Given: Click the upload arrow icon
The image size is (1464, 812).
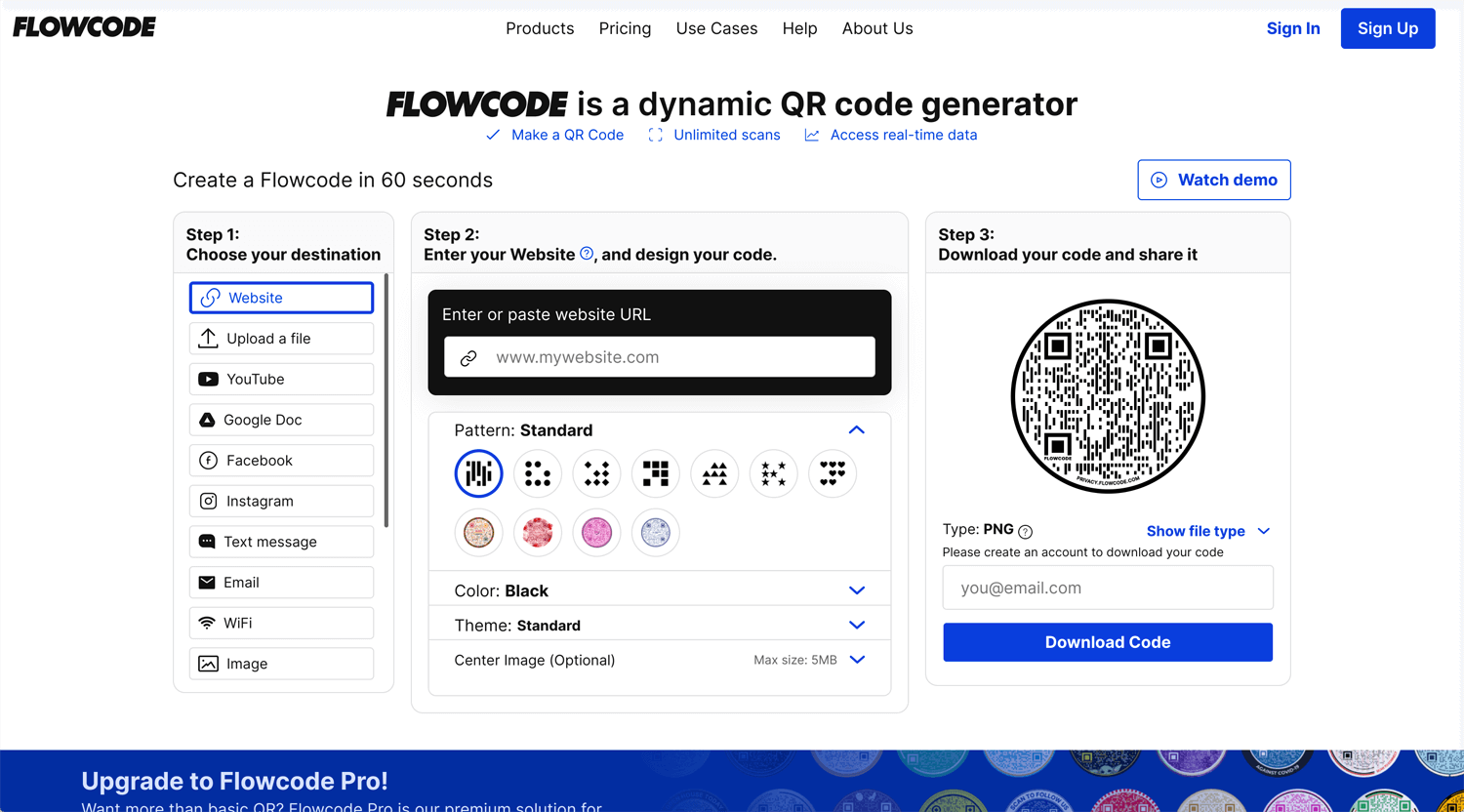Looking at the screenshot, I should pos(208,339).
